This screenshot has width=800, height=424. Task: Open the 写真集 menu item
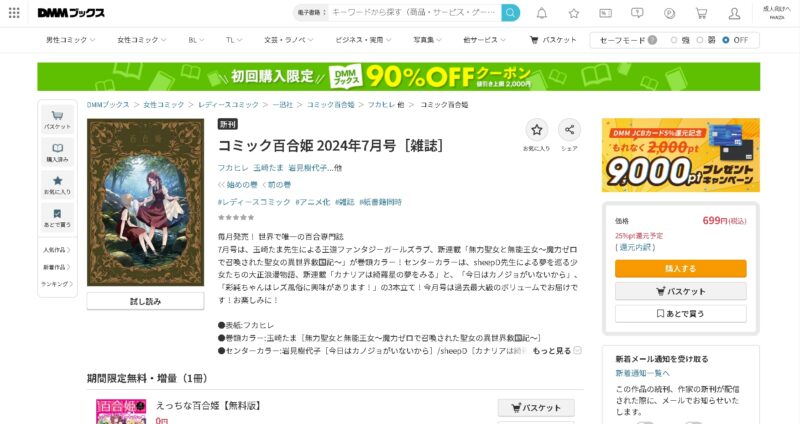[427, 40]
